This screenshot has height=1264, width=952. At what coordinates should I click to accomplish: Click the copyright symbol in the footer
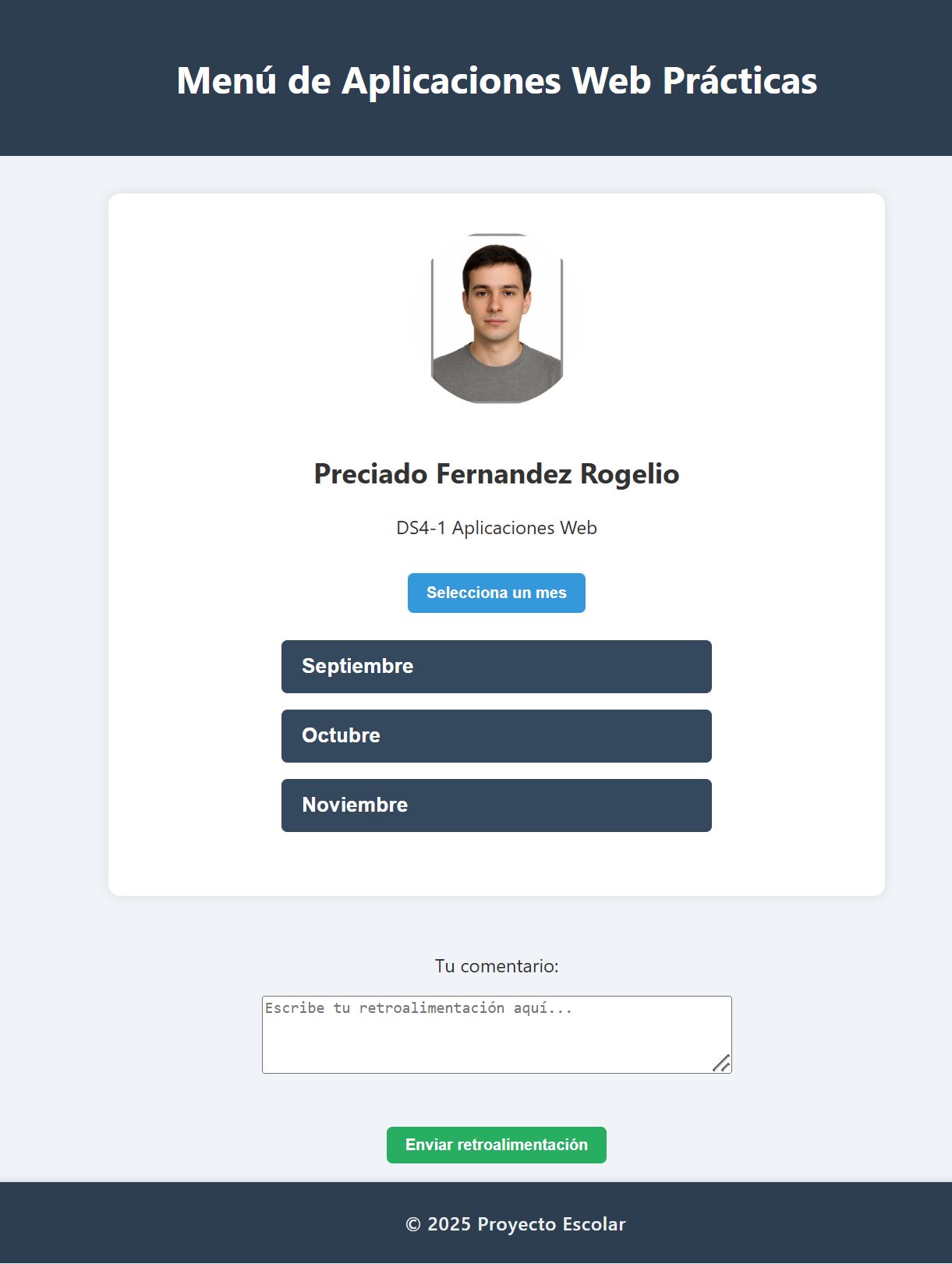[x=413, y=1224]
